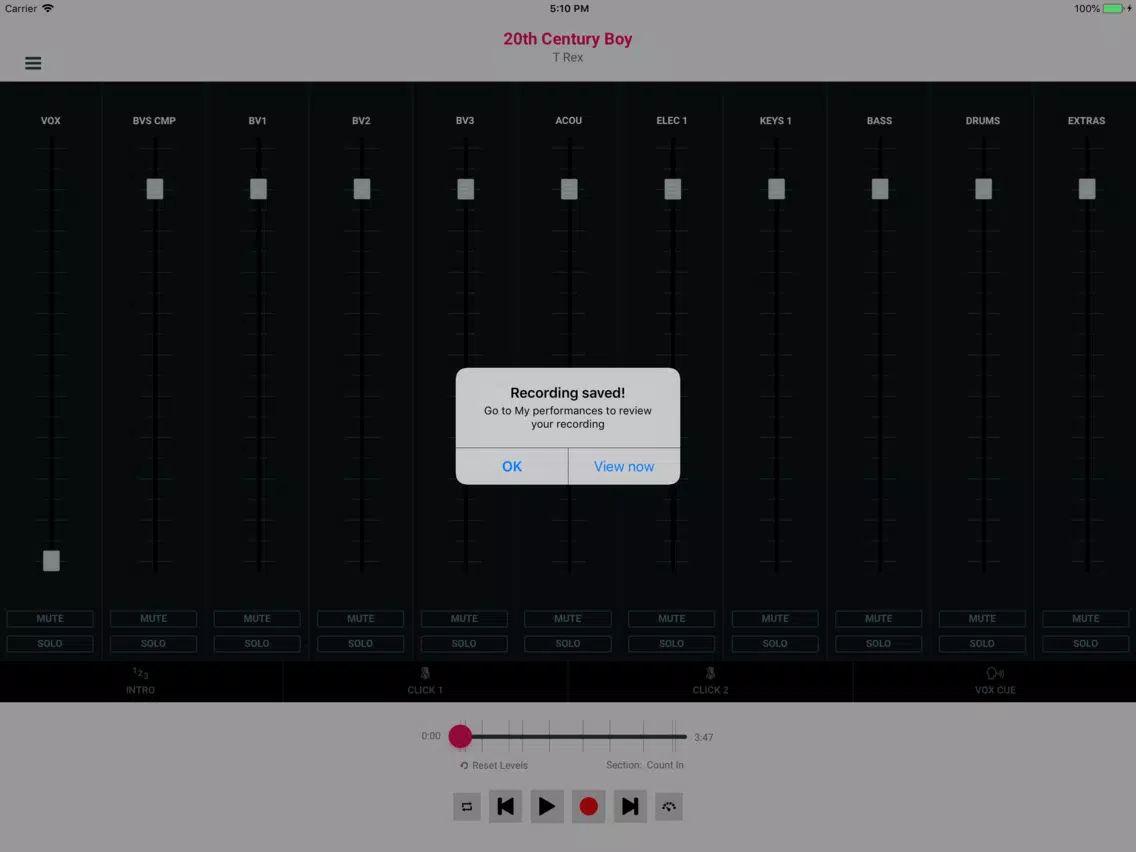Open the hamburger menu
Screen dimensions: 1136x852
tap(33, 63)
